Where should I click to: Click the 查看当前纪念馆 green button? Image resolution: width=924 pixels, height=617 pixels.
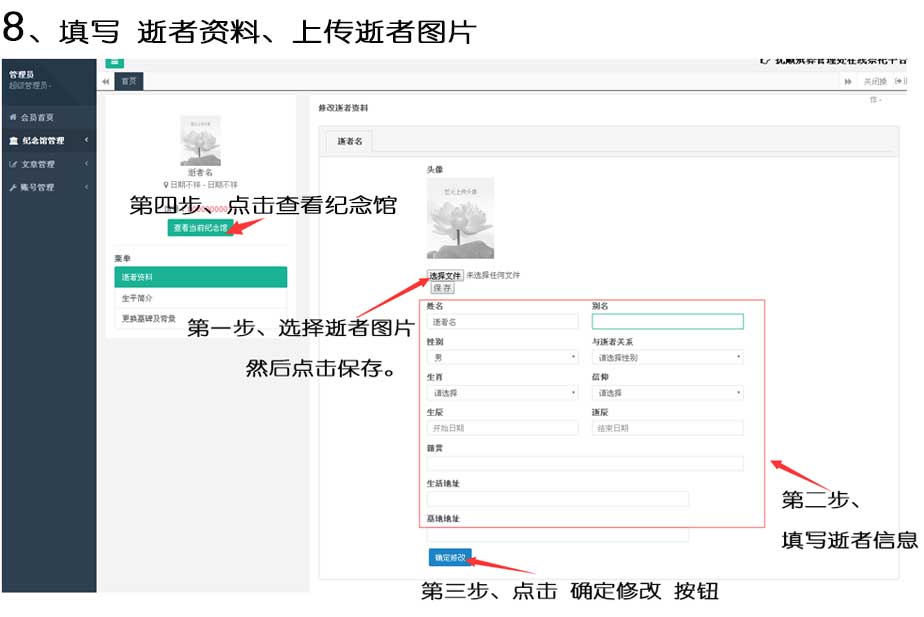tap(200, 228)
